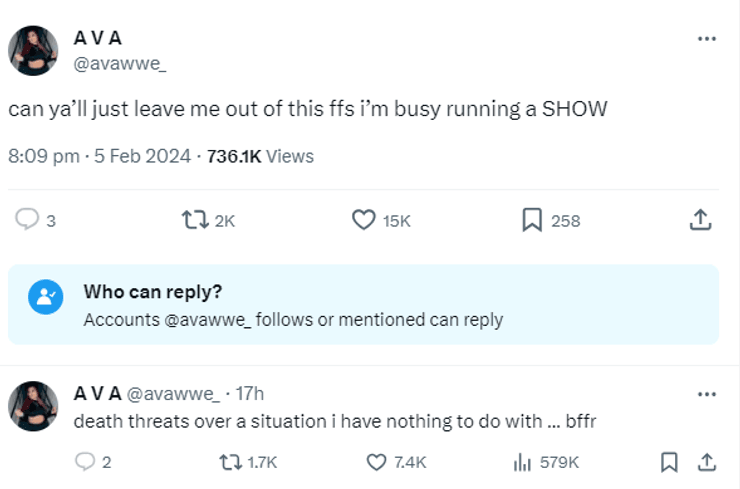View analytics showing 579K on reply tweet
The height and width of the screenshot is (489, 740).
pyautogui.click(x=521, y=461)
